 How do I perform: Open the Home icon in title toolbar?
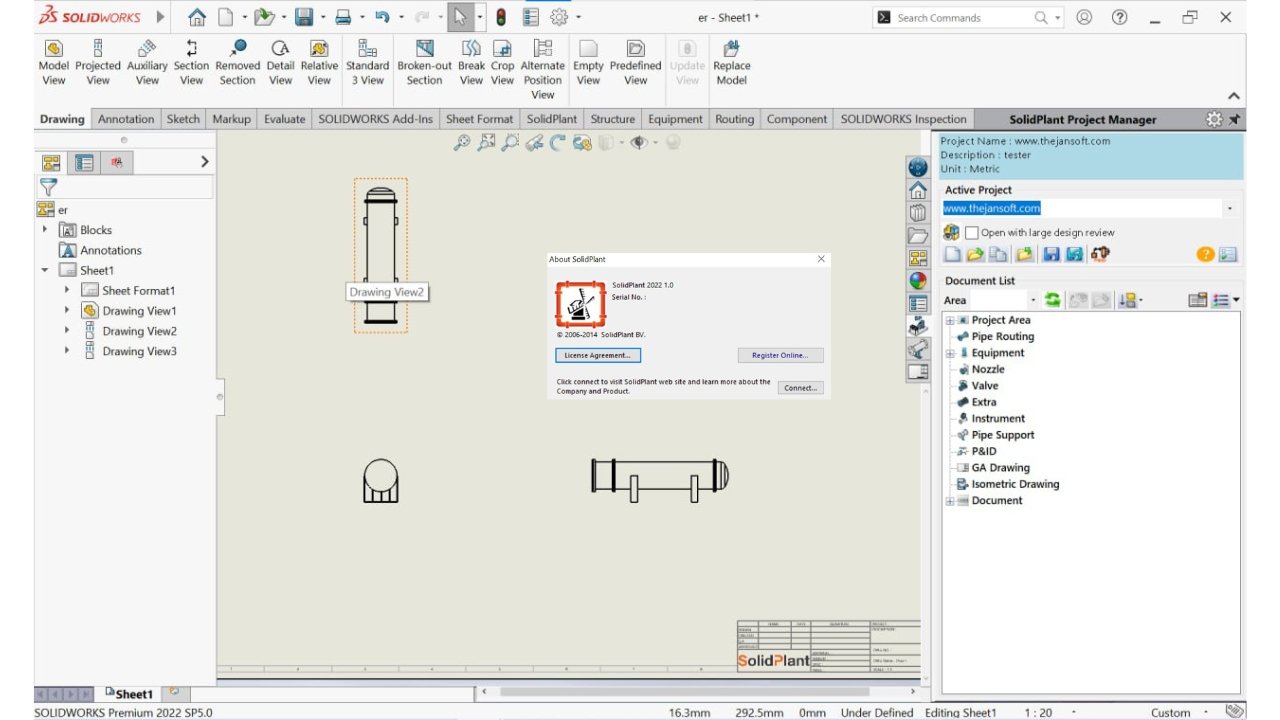197,17
